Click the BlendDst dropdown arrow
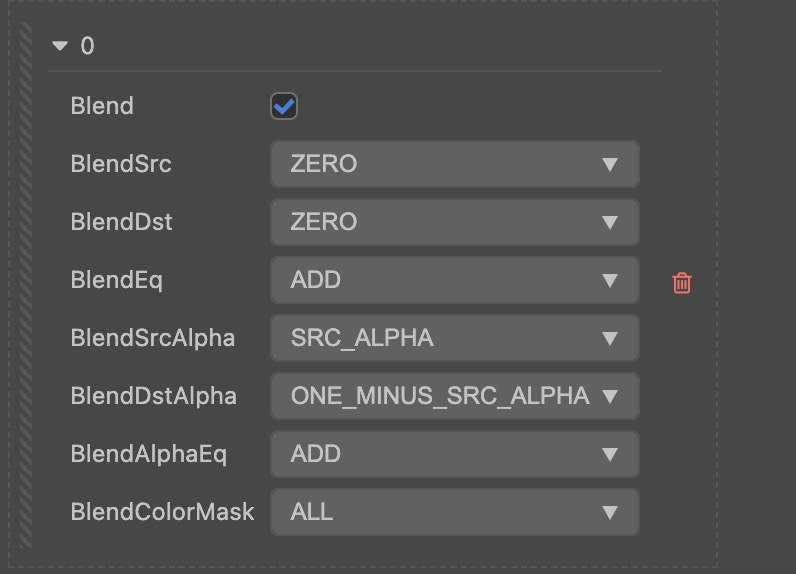Image resolution: width=796 pixels, height=574 pixels. coord(610,223)
